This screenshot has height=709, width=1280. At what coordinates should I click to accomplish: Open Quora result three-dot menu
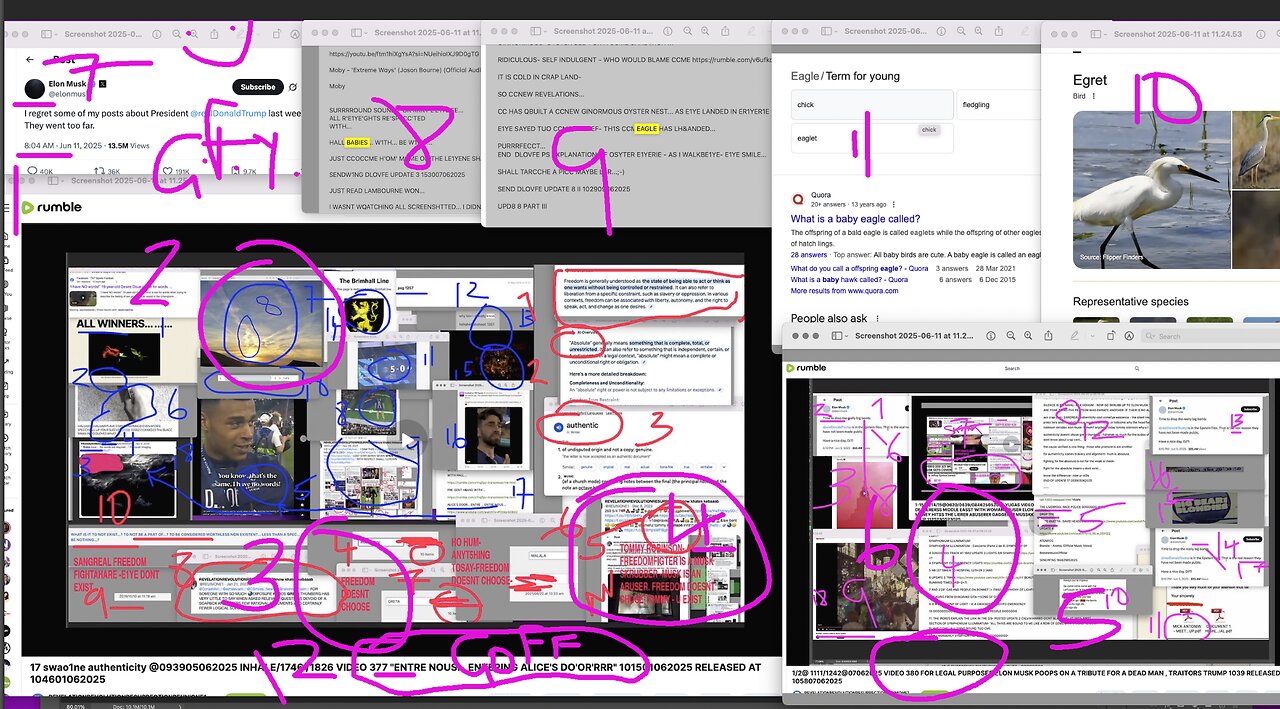pos(893,204)
